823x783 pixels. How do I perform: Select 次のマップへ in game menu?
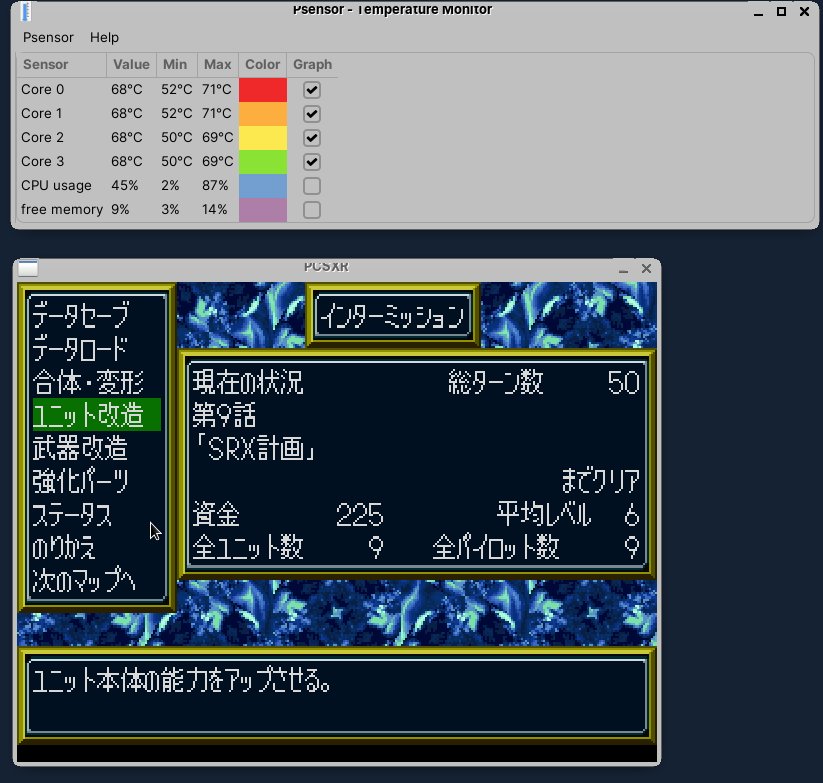click(x=84, y=580)
